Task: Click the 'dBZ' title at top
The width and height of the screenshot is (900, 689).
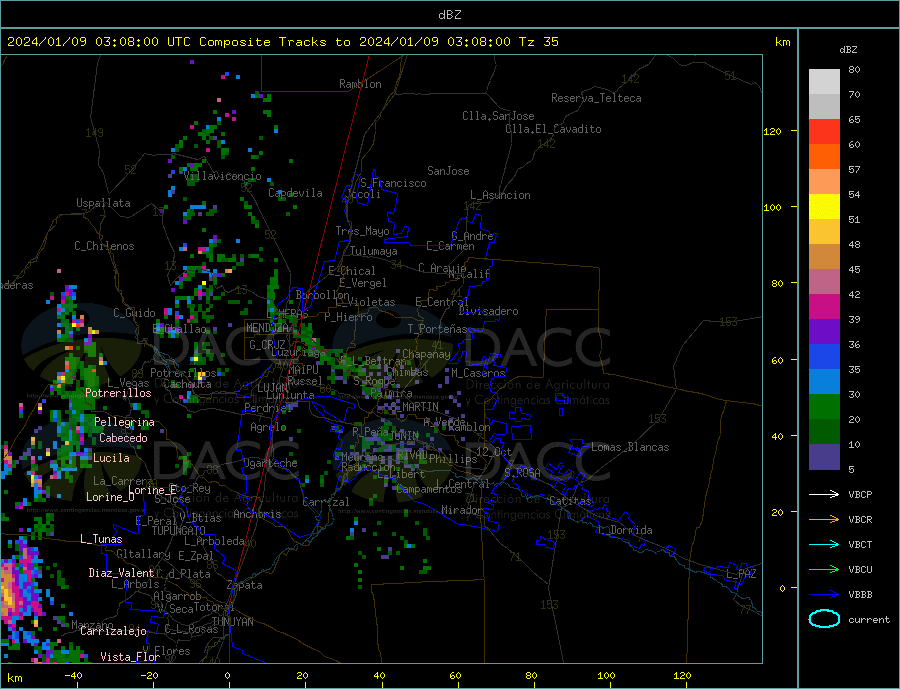Action: coord(449,15)
